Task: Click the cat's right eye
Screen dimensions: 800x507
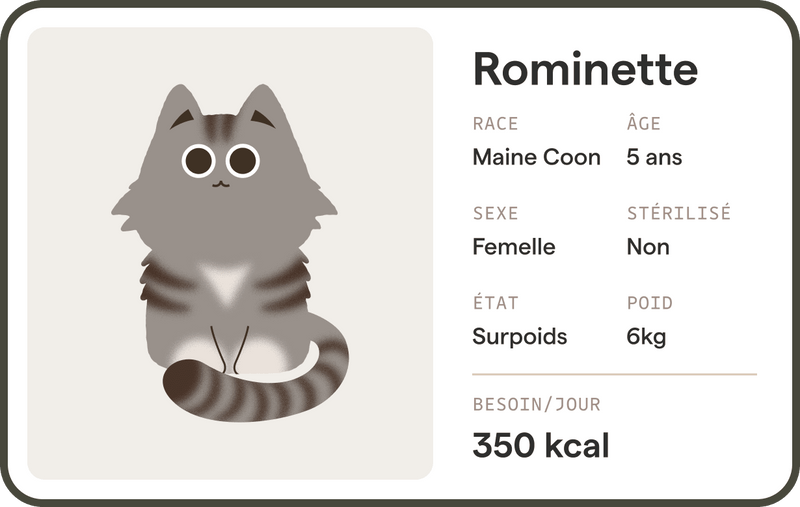Action: coord(241,160)
